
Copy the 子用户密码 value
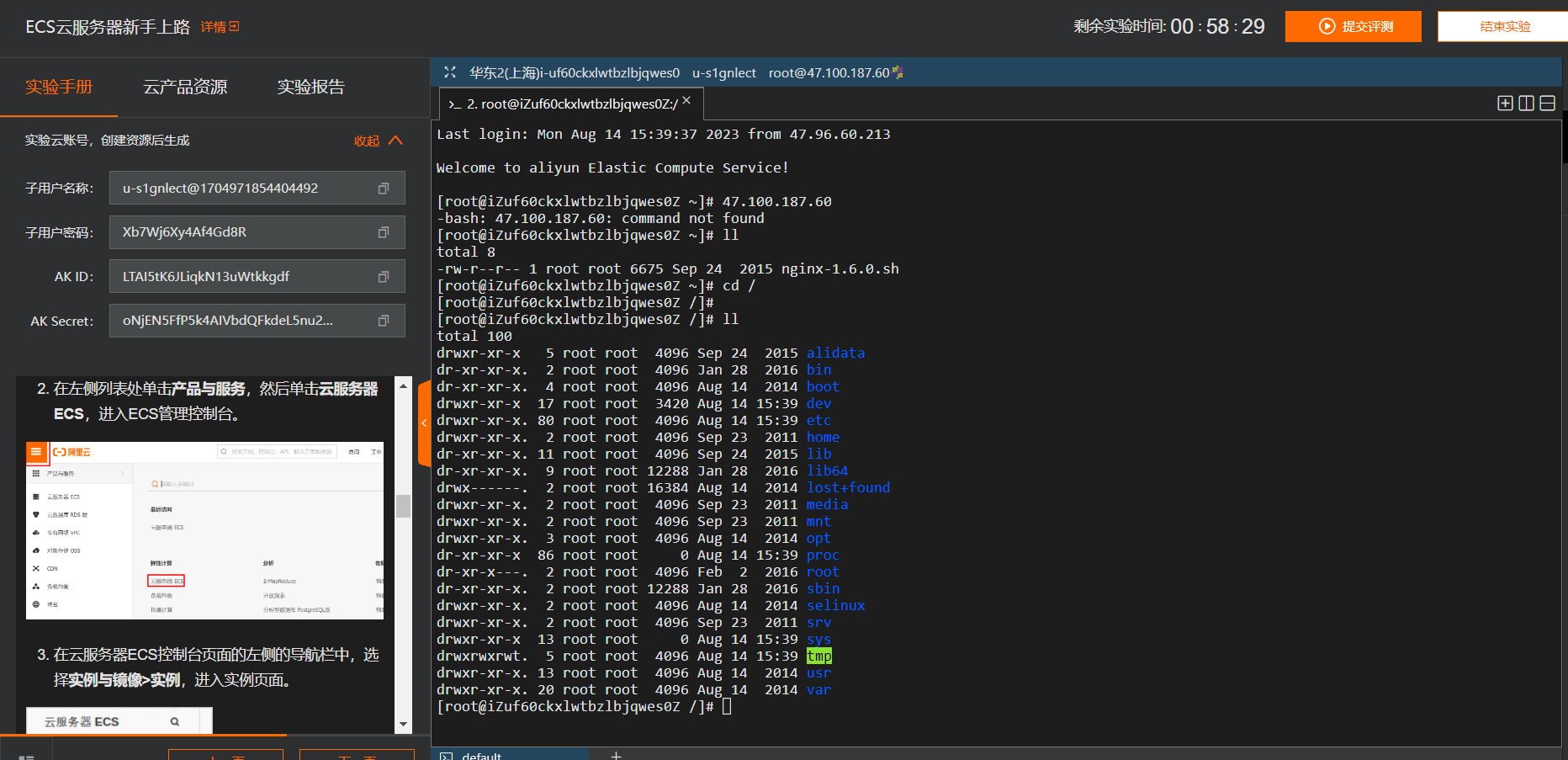384,232
